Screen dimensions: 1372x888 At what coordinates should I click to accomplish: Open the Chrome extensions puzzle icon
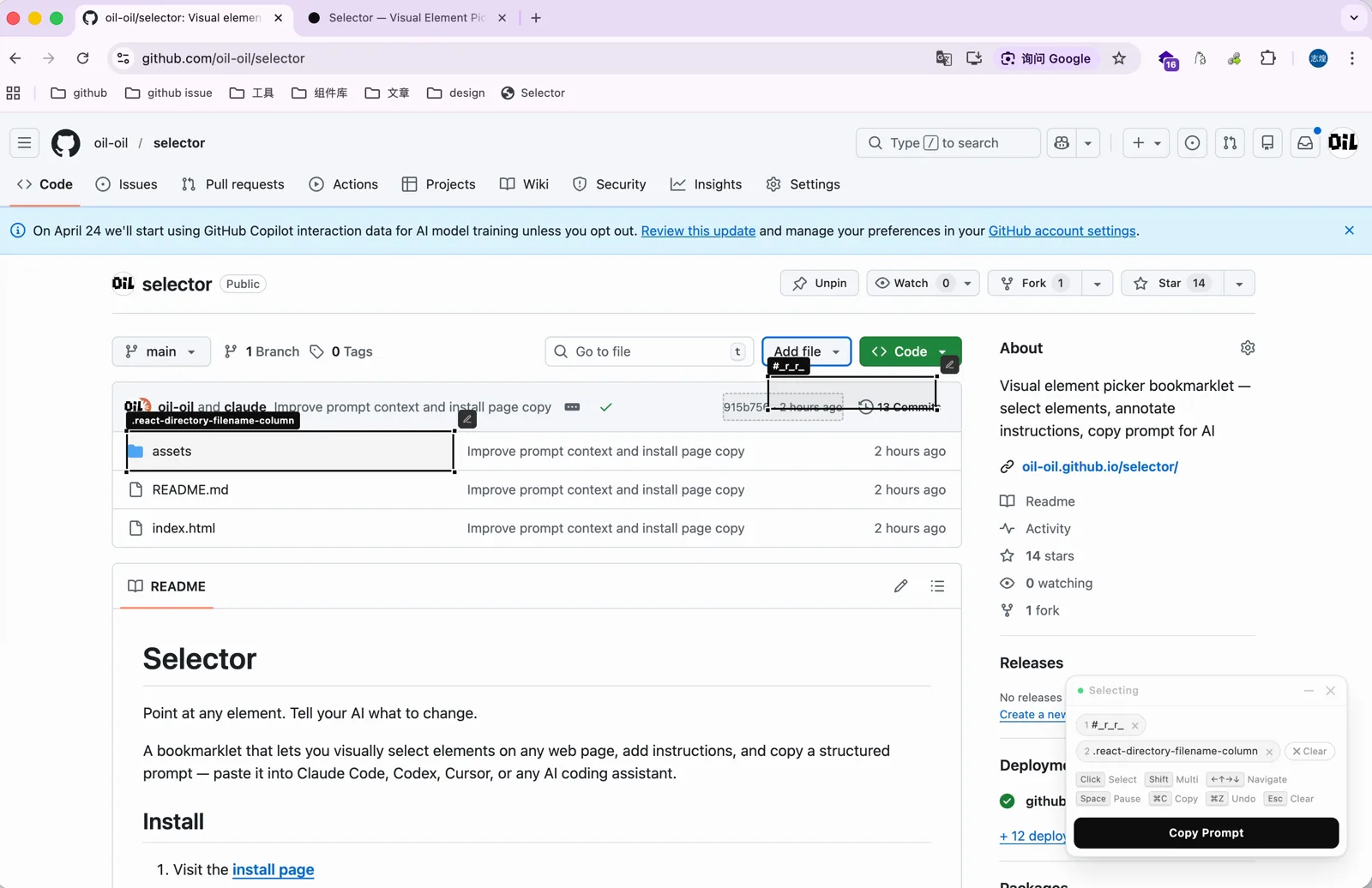(1268, 58)
